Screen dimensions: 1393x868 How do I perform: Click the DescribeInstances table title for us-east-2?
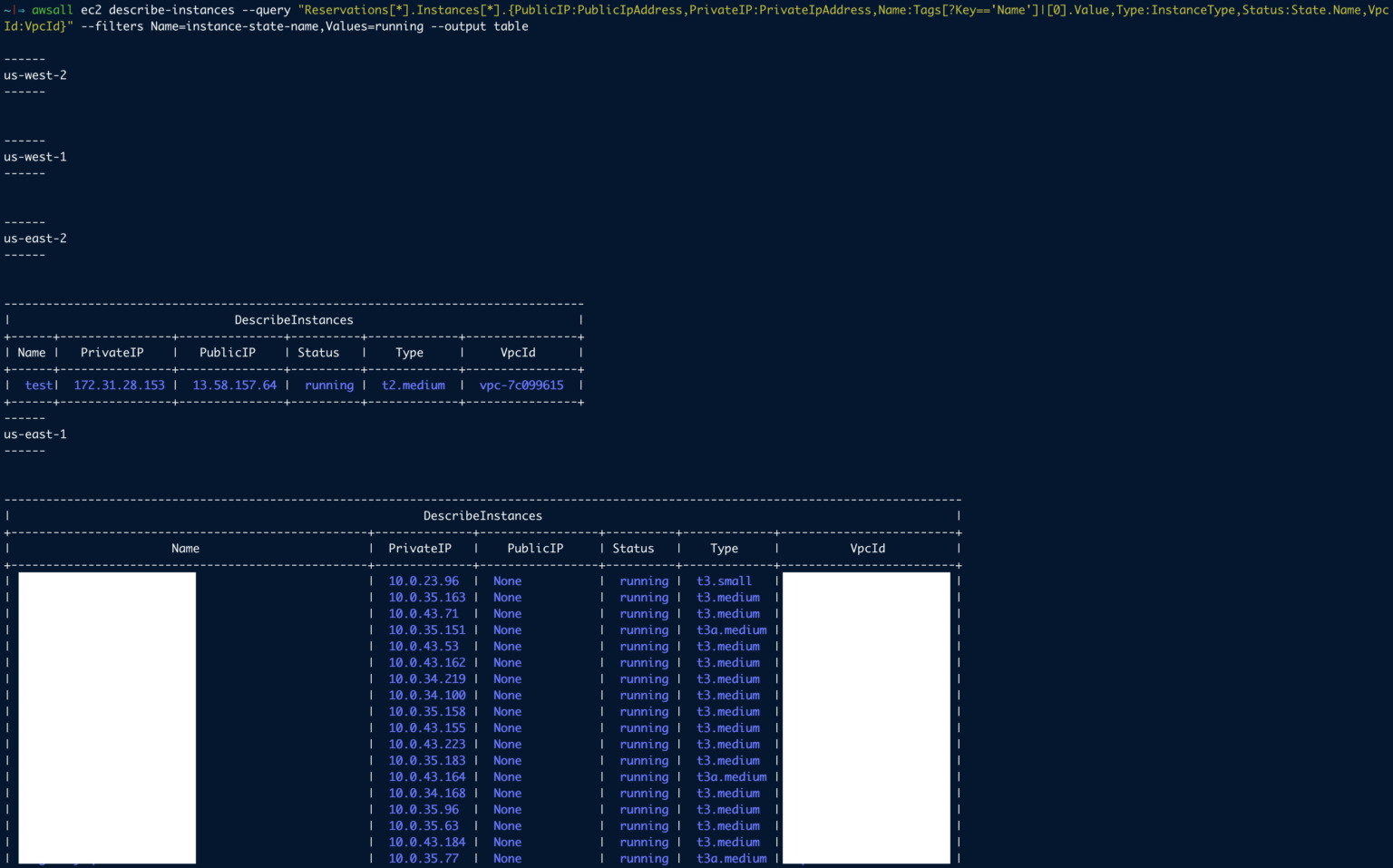pos(293,319)
